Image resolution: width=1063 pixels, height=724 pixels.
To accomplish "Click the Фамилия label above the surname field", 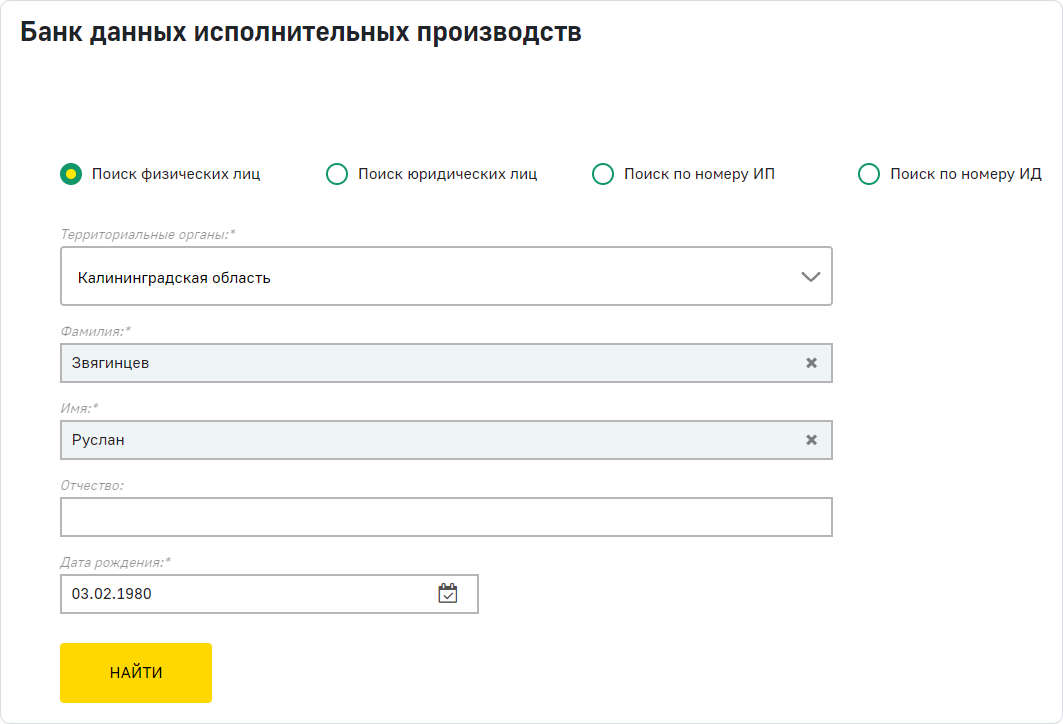I will pyautogui.click(x=96, y=331).
